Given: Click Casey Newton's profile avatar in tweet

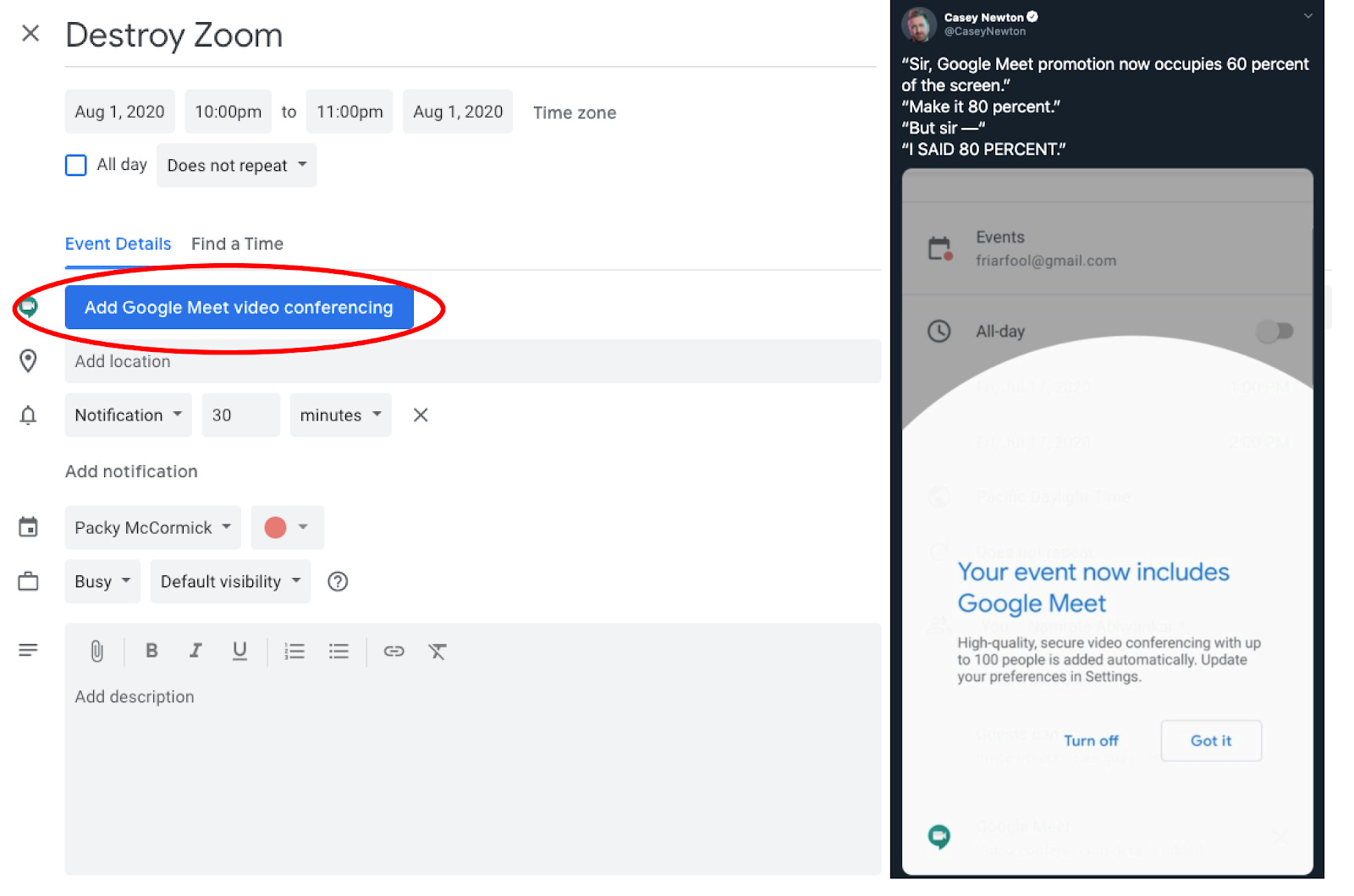Looking at the screenshot, I should pos(919,25).
